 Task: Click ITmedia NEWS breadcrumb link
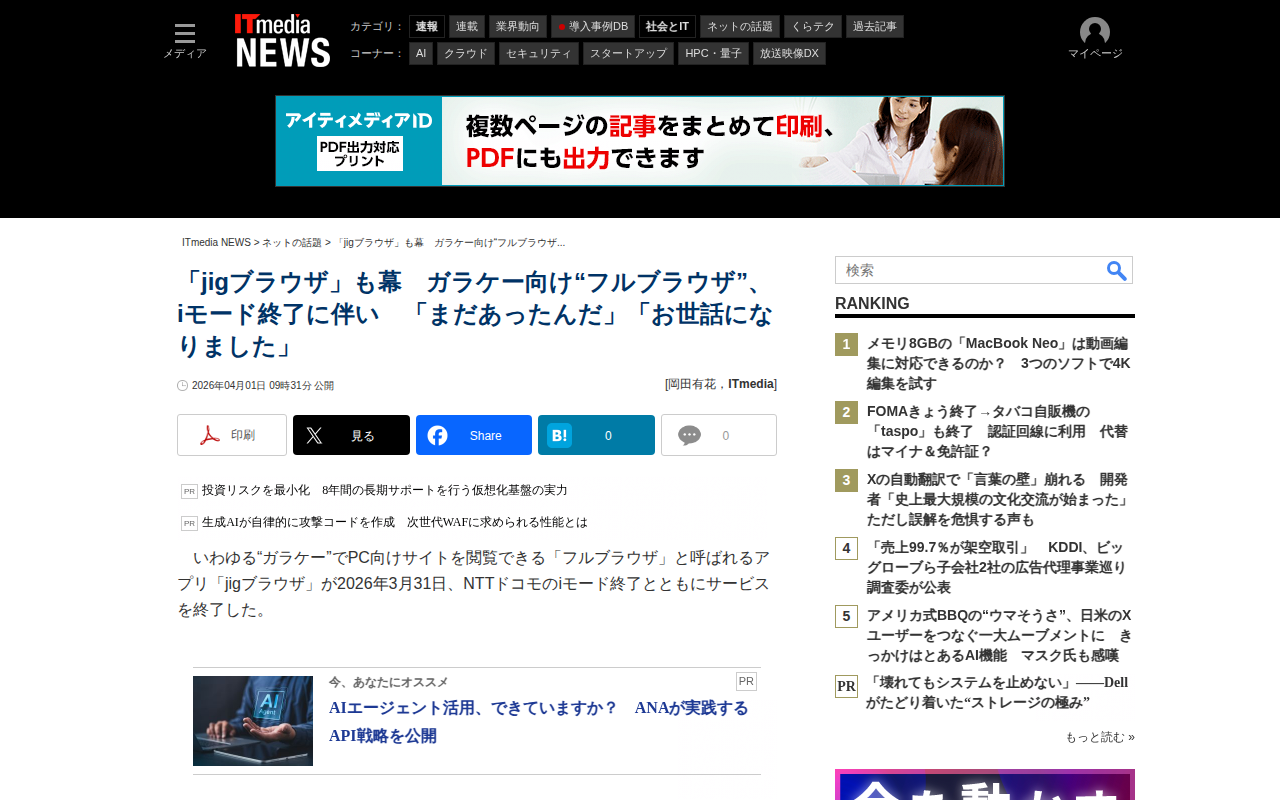pos(216,243)
